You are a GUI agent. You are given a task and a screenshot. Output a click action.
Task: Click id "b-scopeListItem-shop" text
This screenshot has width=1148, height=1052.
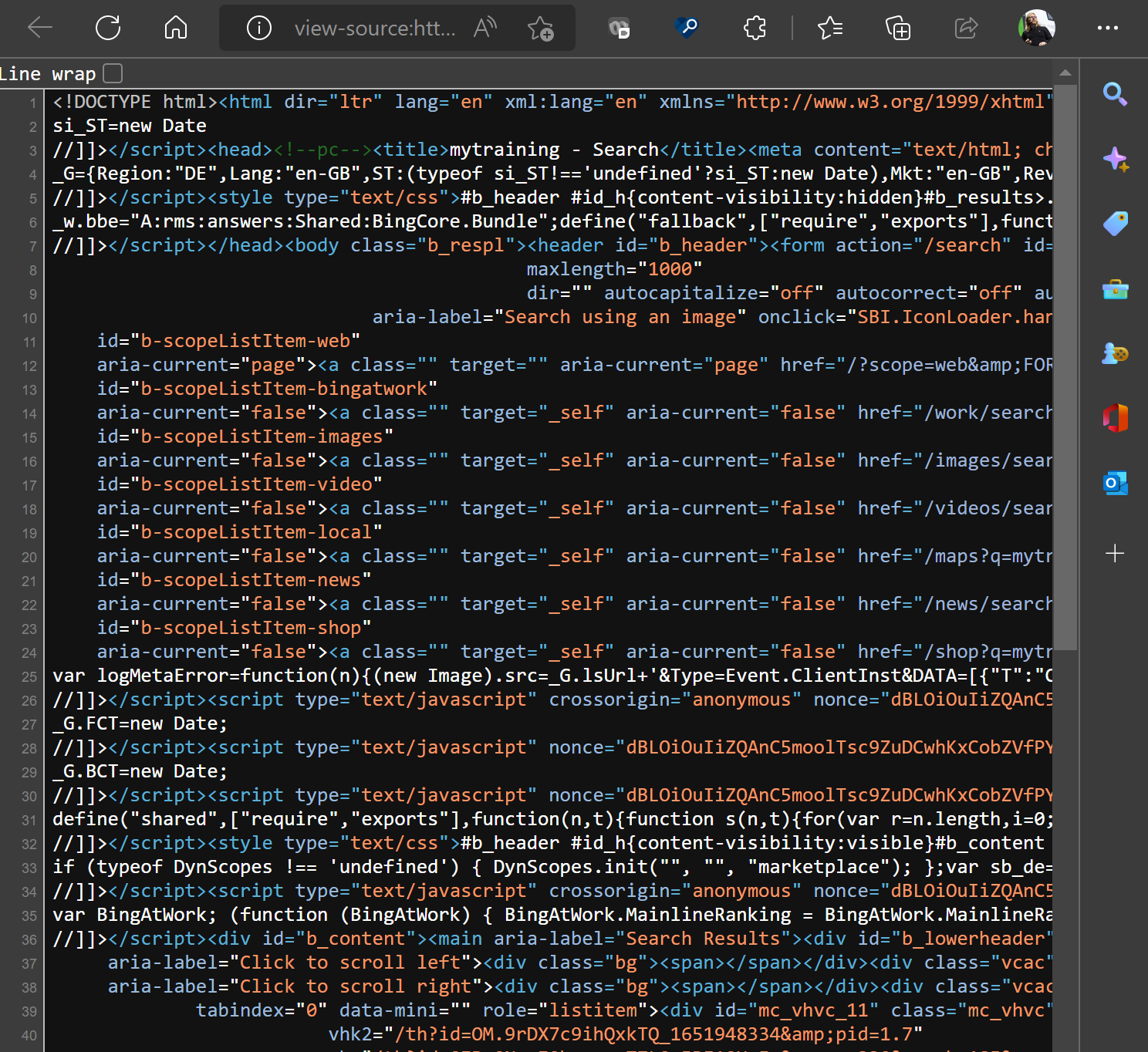point(251,628)
